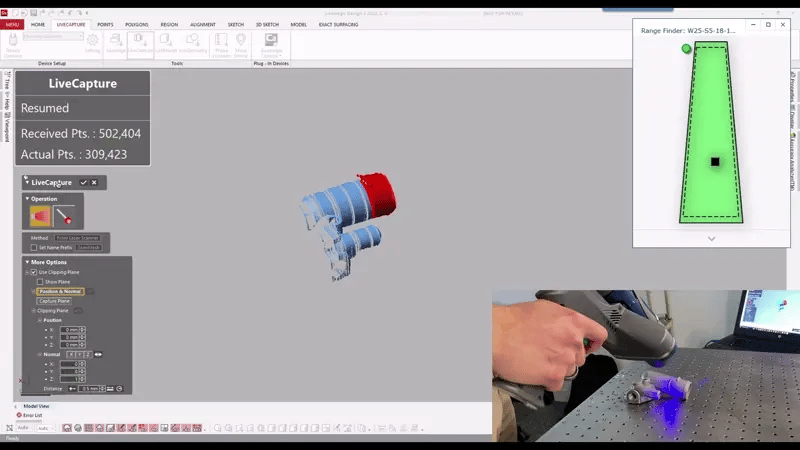
Task: Confirm LiveCapture with the checkmark icon
Action: [83, 183]
